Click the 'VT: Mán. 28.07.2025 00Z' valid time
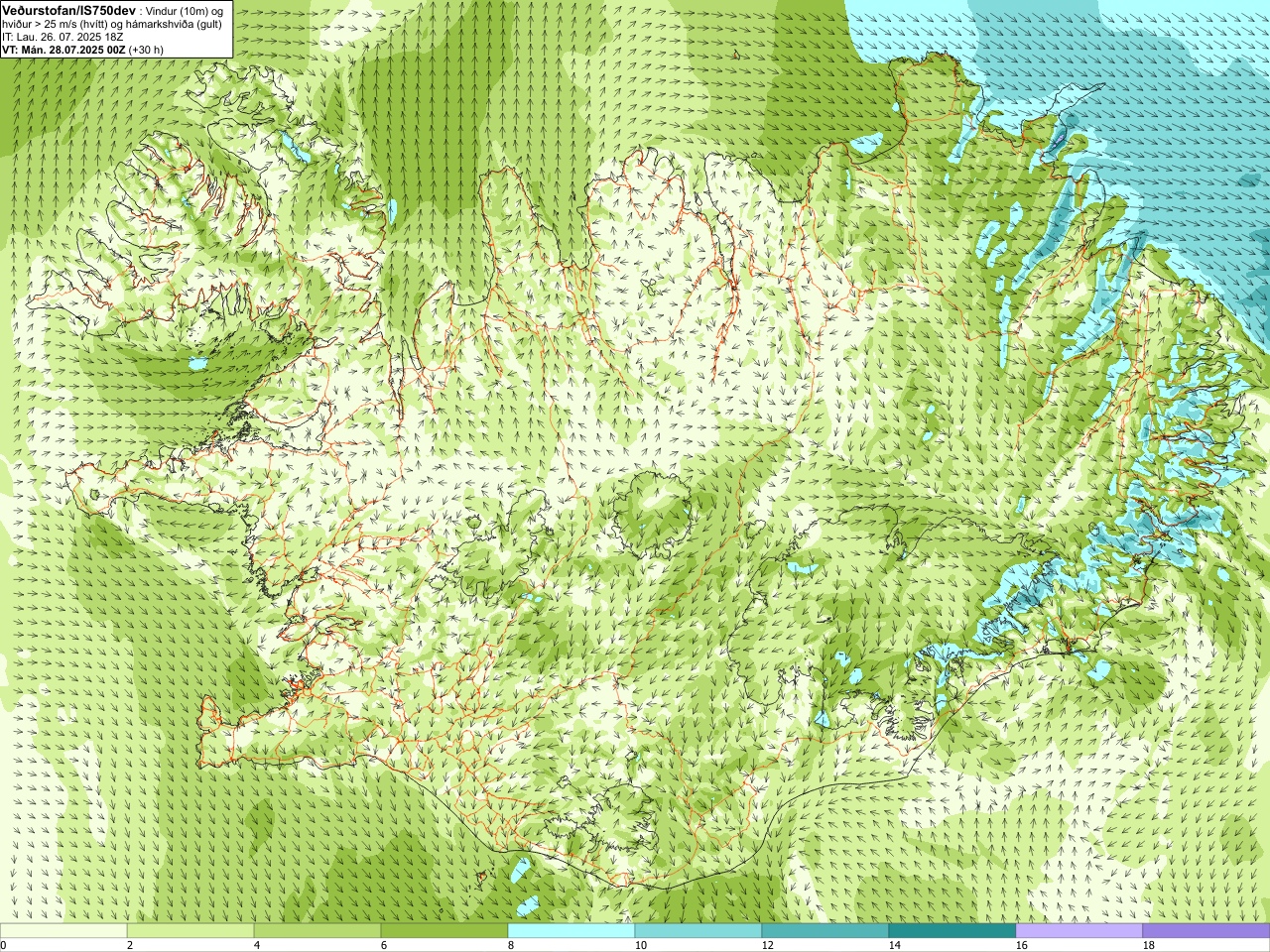The image size is (1270, 952). (63, 50)
